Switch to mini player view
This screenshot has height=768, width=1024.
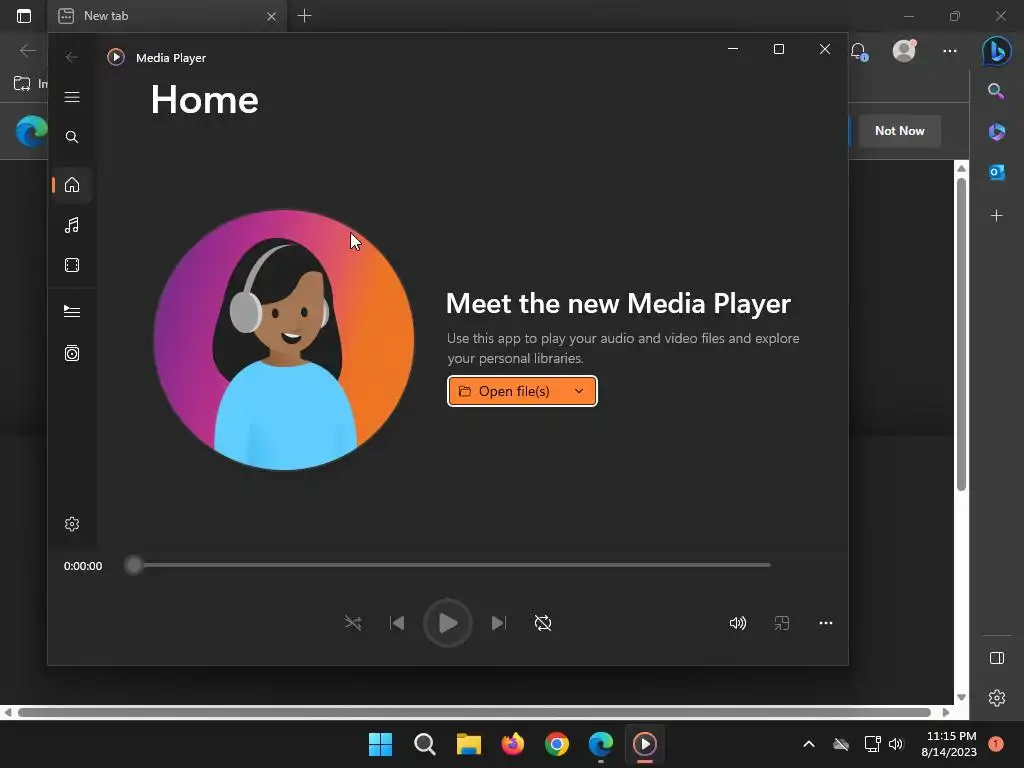point(782,623)
